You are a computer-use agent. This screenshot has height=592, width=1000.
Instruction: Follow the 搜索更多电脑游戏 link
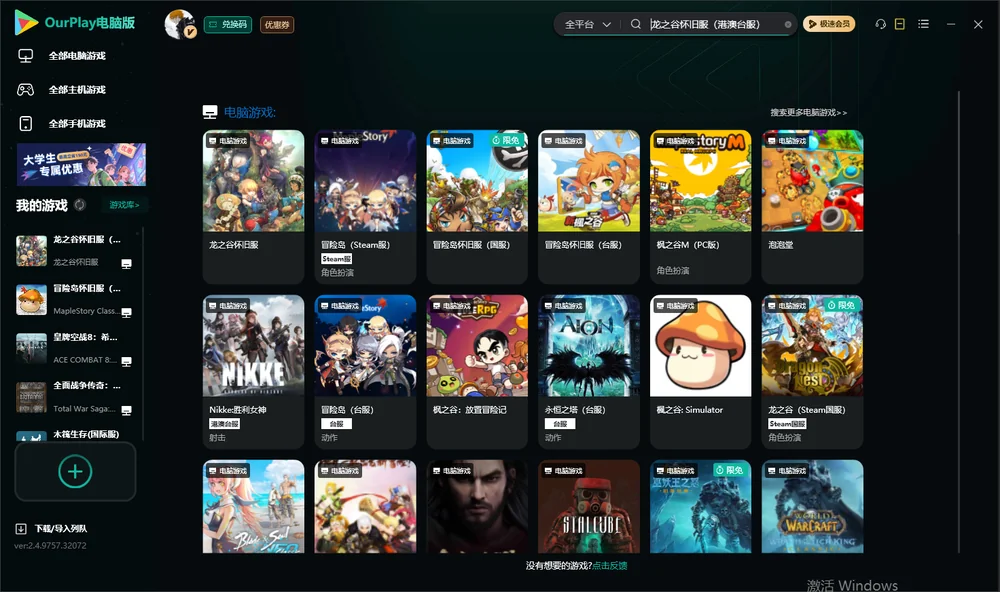point(808,113)
